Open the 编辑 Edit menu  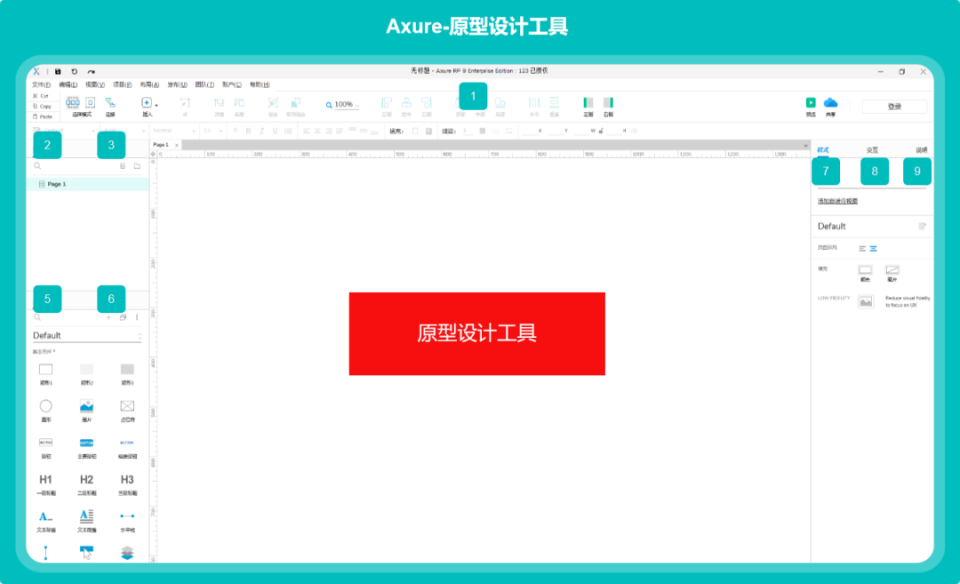pos(68,84)
